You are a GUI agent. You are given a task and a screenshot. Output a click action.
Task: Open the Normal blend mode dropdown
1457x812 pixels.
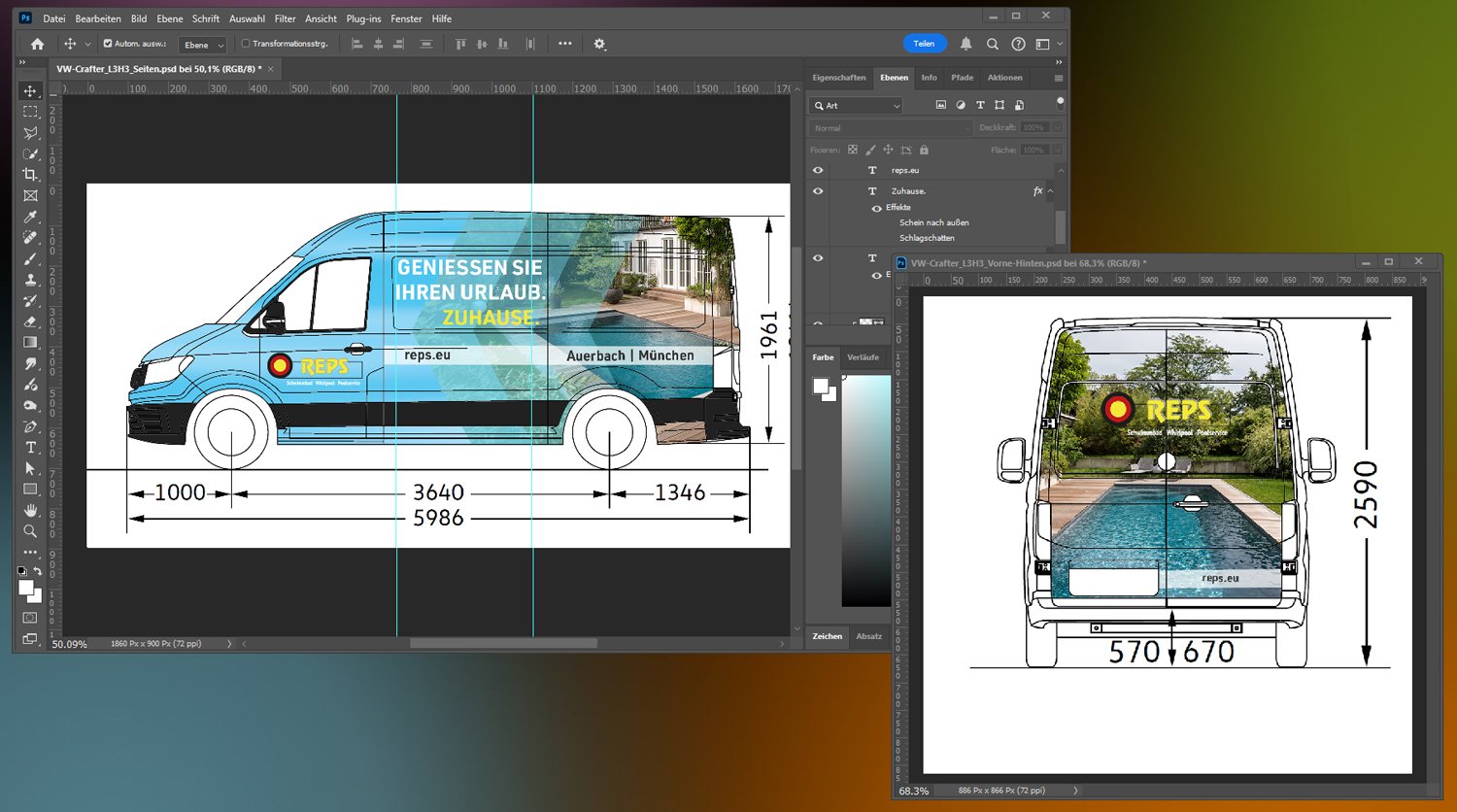[891, 128]
